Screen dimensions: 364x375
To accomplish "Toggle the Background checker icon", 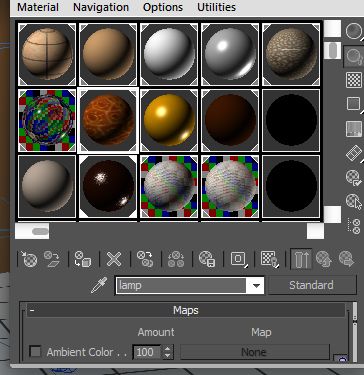I will tap(354, 80).
